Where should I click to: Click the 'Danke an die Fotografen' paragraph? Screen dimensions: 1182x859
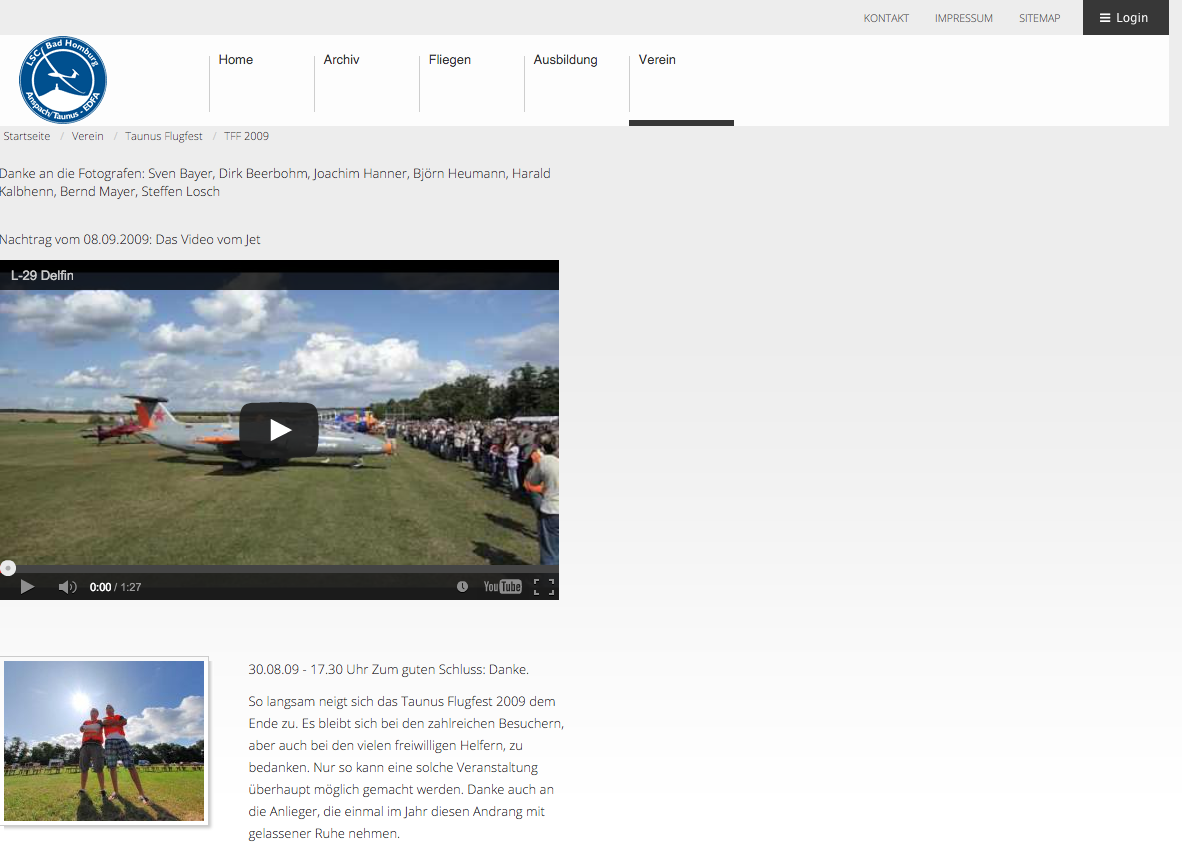(275, 182)
